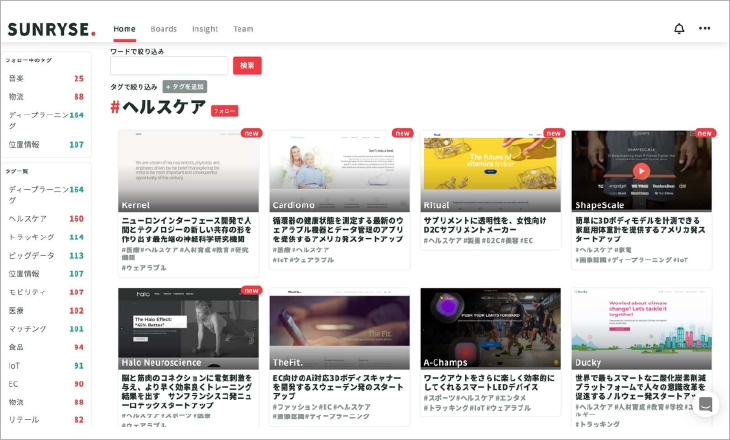The width and height of the screenshot is (730, 440).
Task: Click the フォロー button beside ヘルスケア
Action: (x=224, y=111)
